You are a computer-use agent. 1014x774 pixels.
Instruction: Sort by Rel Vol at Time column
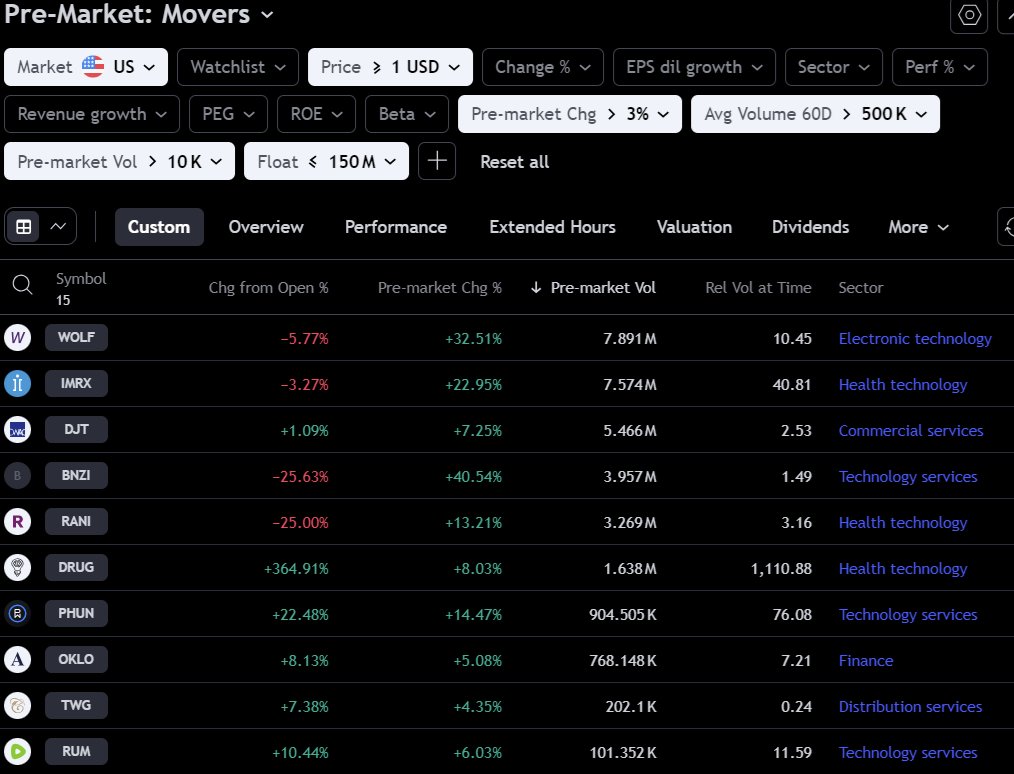click(x=758, y=288)
